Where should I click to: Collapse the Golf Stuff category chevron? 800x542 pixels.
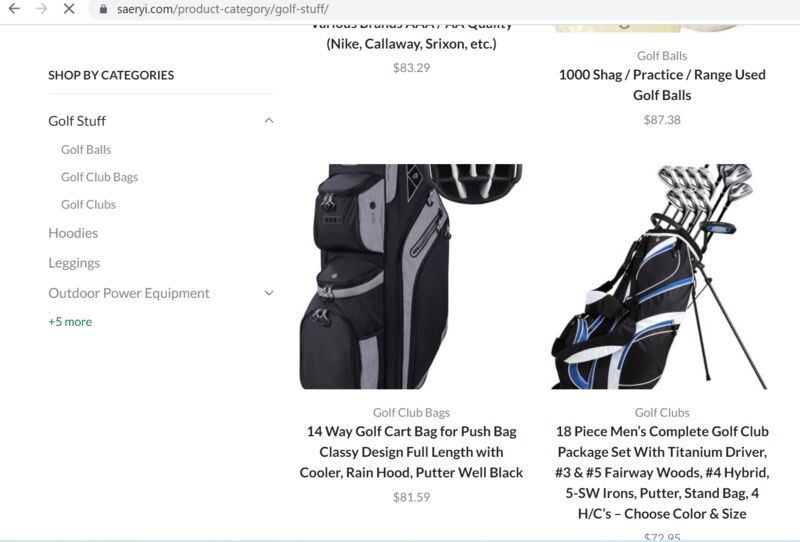click(269, 121)
